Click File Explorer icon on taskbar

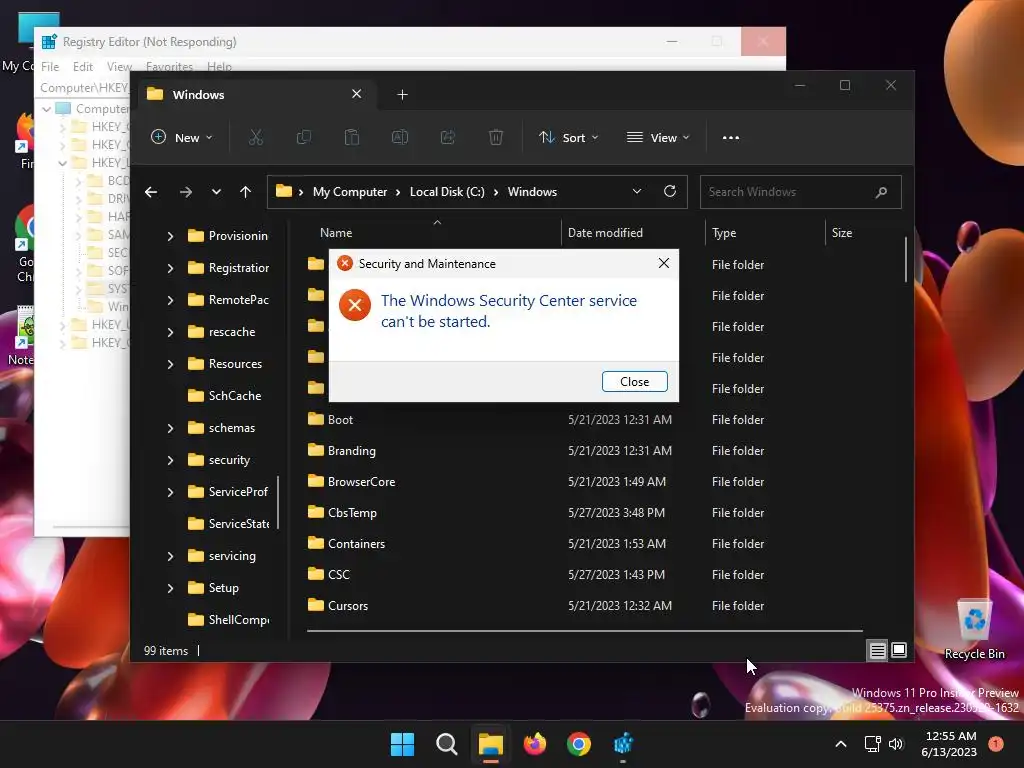pos(490,744)
